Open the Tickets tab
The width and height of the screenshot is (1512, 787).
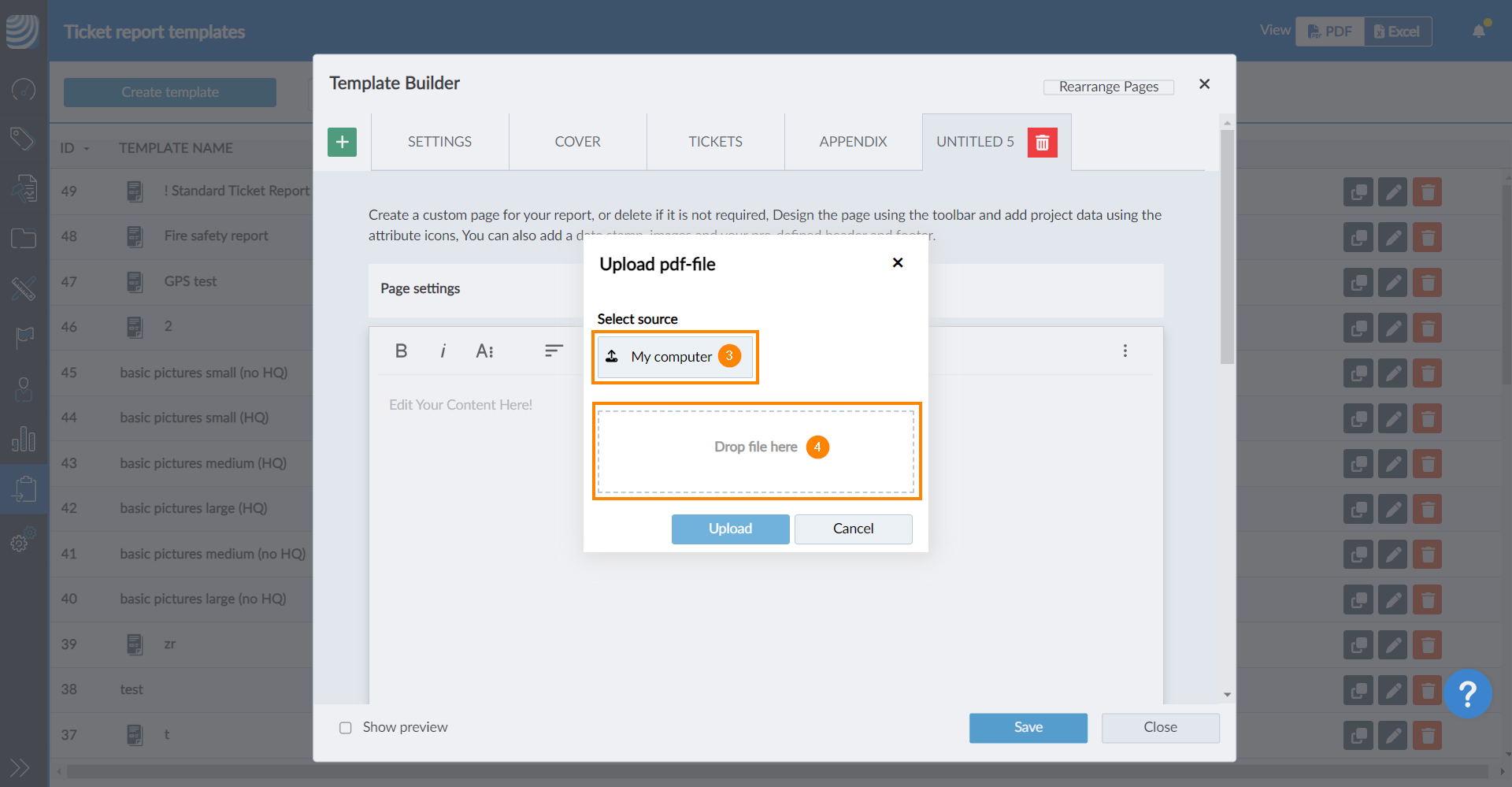tap(715, 142)
